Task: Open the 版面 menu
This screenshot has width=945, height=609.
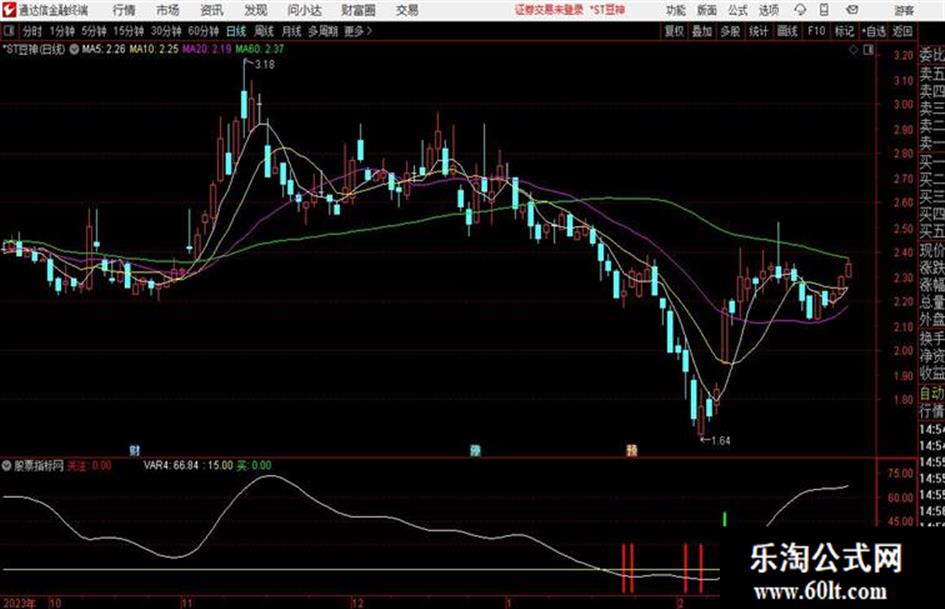Action: (x=707, y=10)
